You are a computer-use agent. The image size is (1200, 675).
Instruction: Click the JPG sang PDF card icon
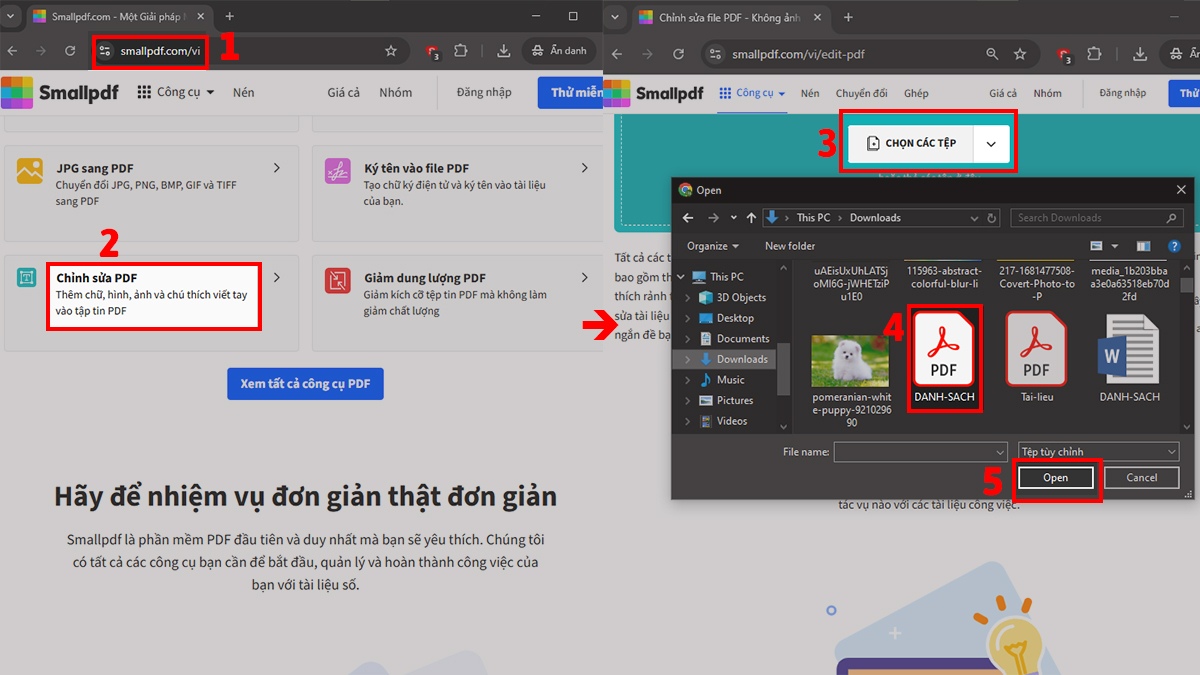30,171
